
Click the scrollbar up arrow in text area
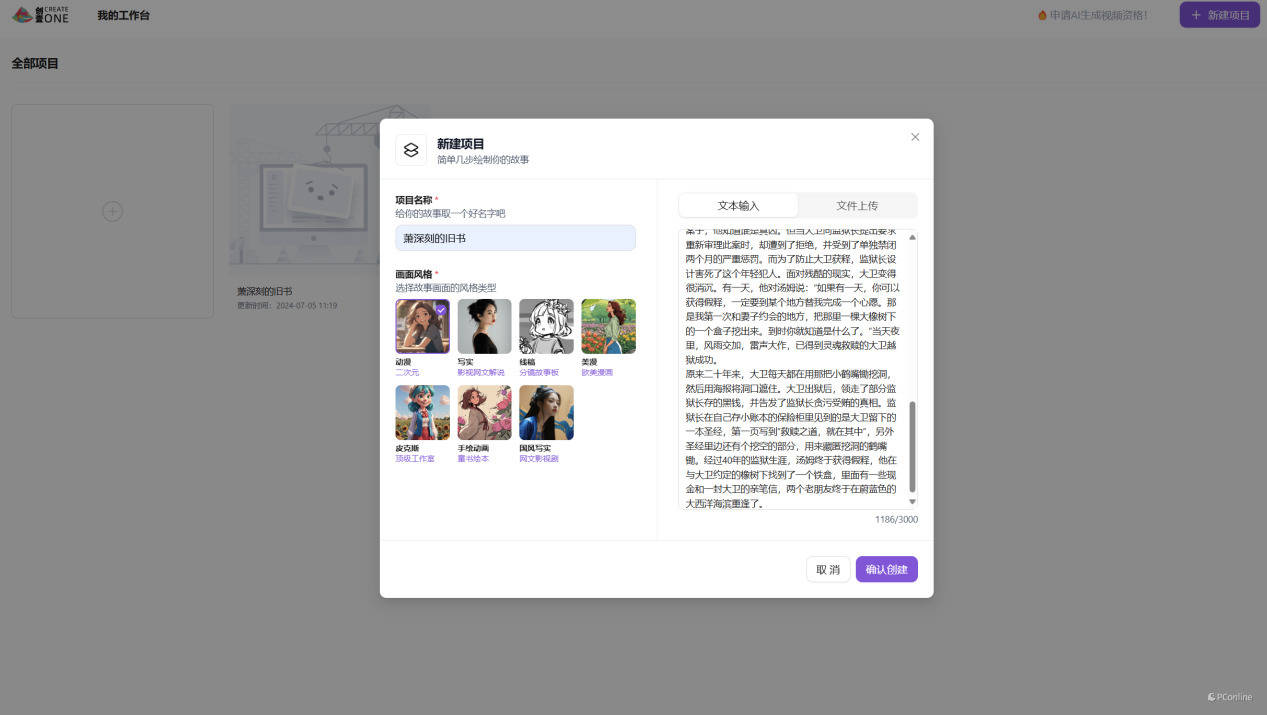[x=912, y=237]
